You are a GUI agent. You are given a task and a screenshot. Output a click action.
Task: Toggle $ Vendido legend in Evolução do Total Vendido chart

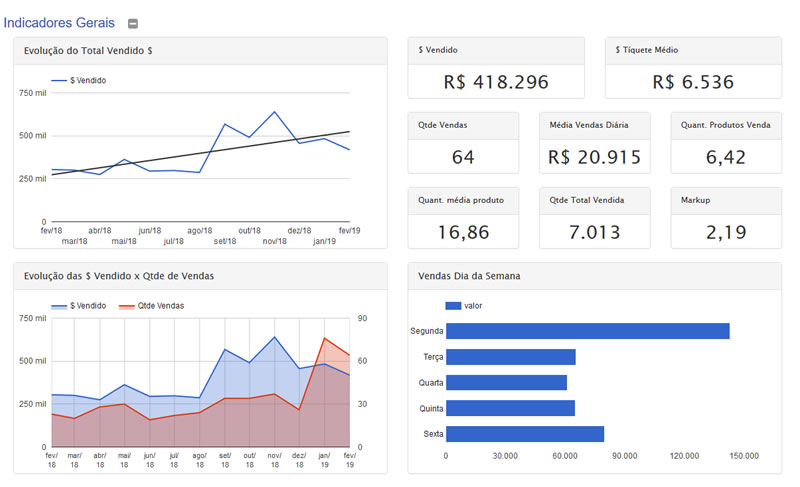click(x=87, y=80)
